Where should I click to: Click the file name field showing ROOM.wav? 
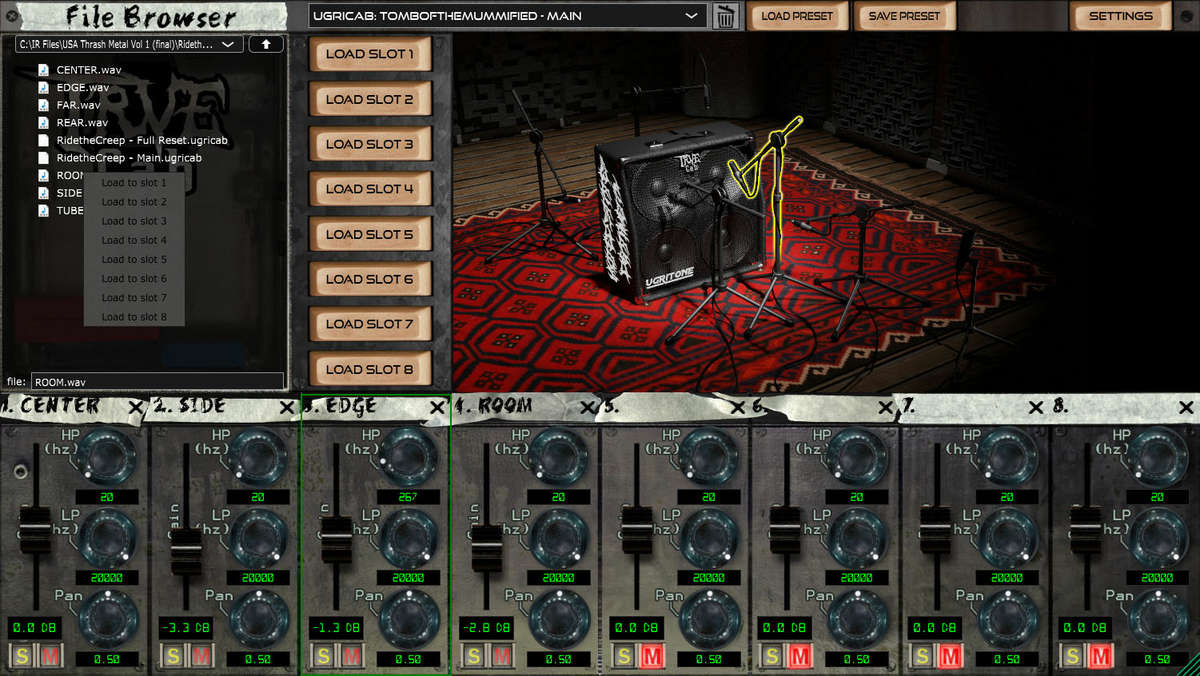coord(158,381)
